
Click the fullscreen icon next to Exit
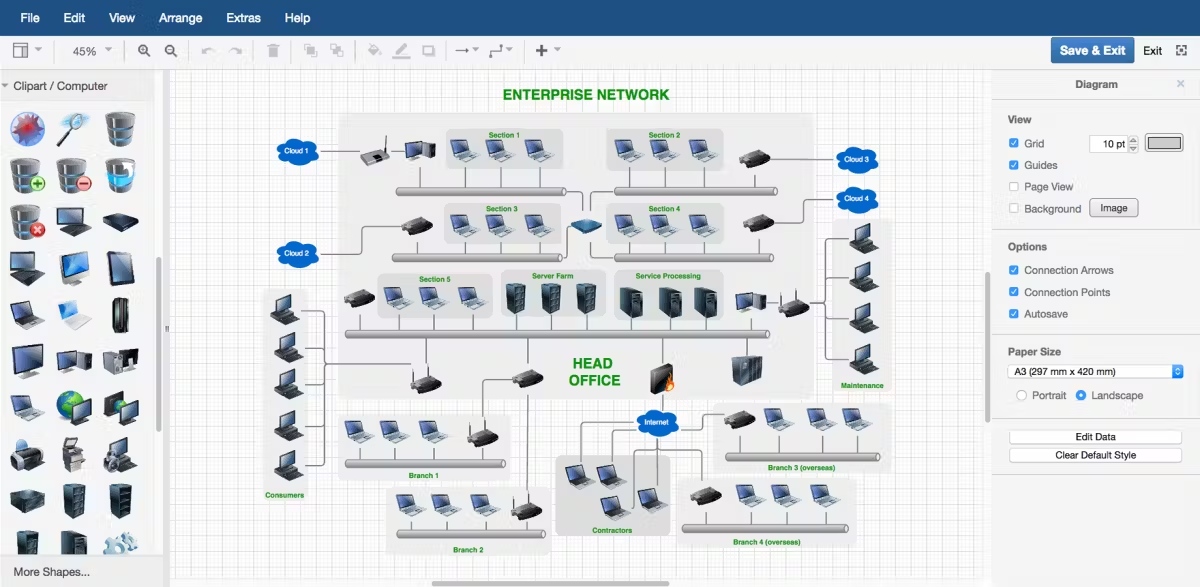pyautogui.click(x=1181, y=50)
